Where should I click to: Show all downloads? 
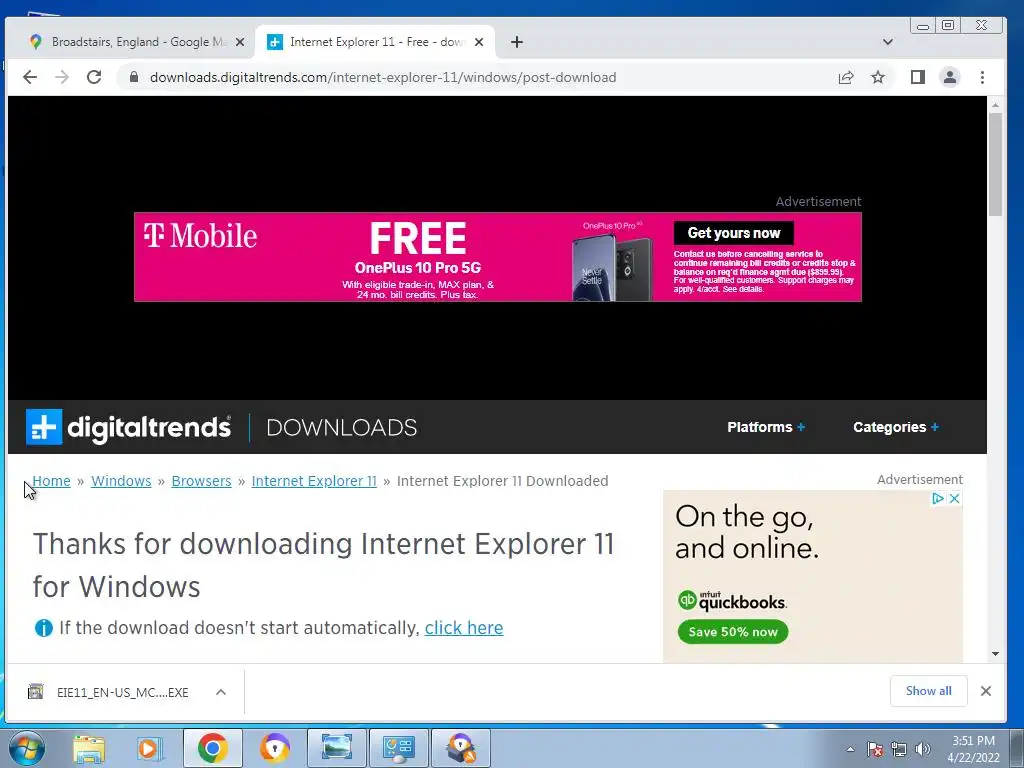pos(928,691)
